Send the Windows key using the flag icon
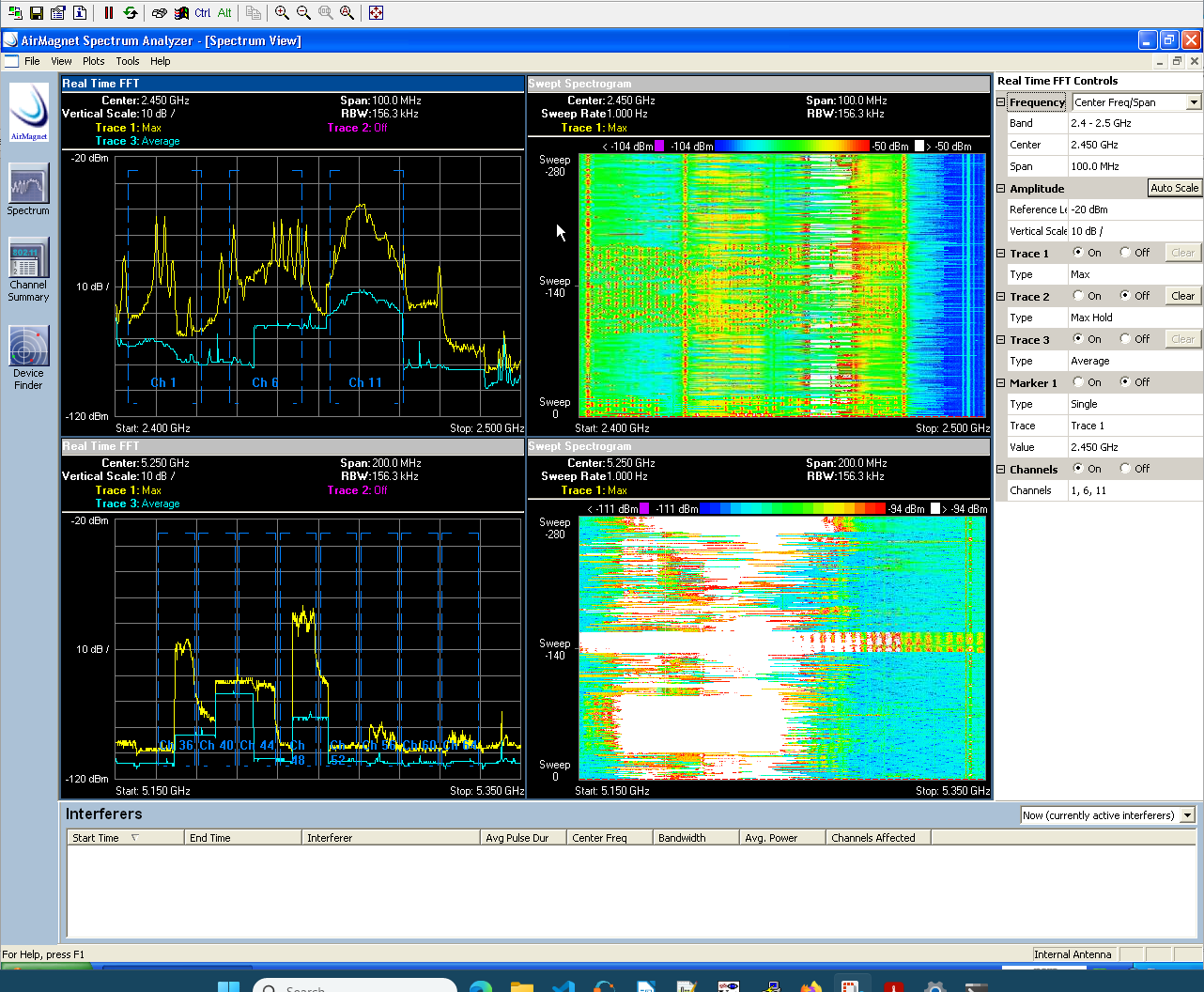Viewport: 1204px width, 992px height. click(180, 12)
